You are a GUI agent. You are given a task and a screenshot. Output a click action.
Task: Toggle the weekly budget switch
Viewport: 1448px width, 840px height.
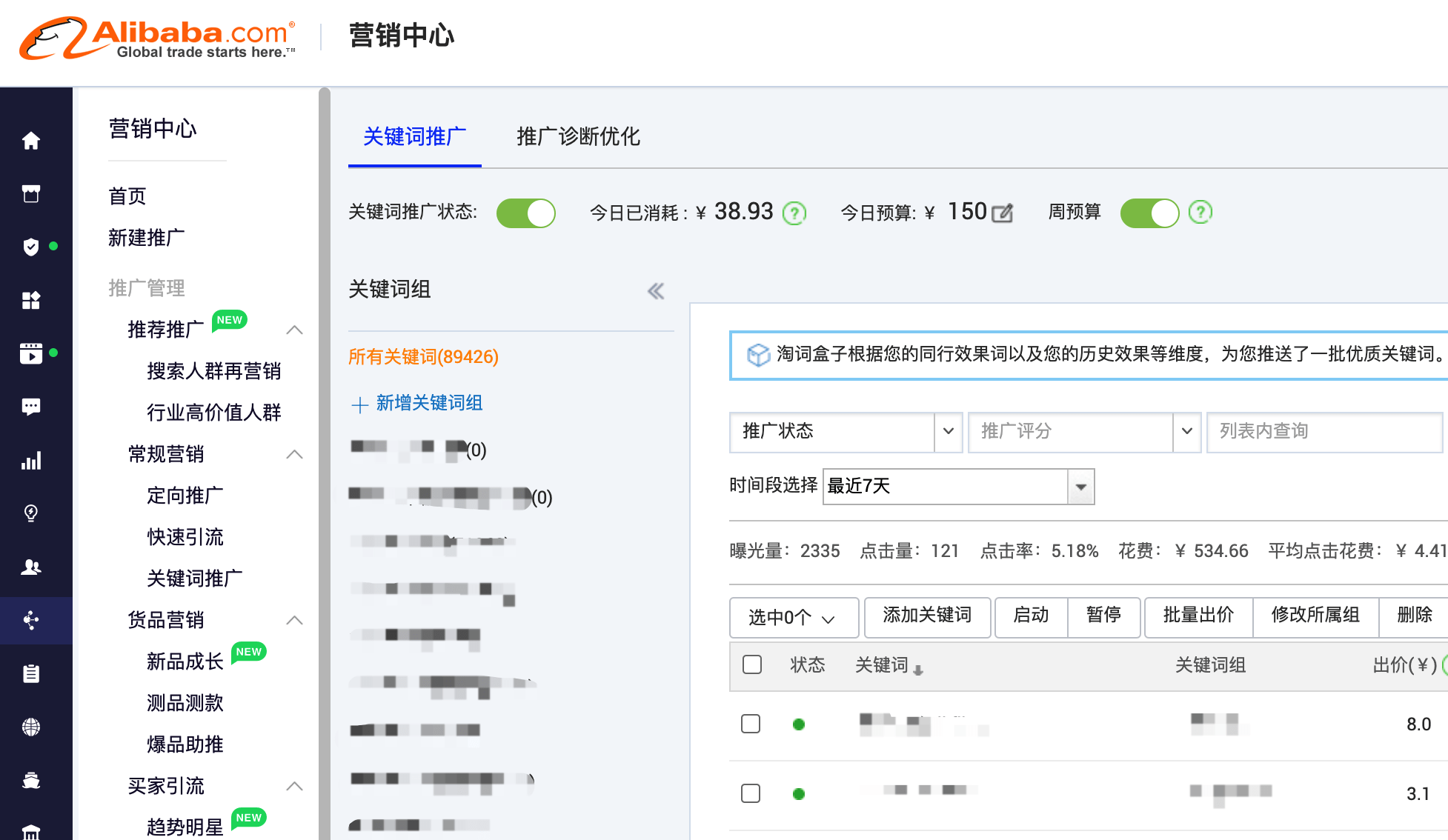(1149, 213)
